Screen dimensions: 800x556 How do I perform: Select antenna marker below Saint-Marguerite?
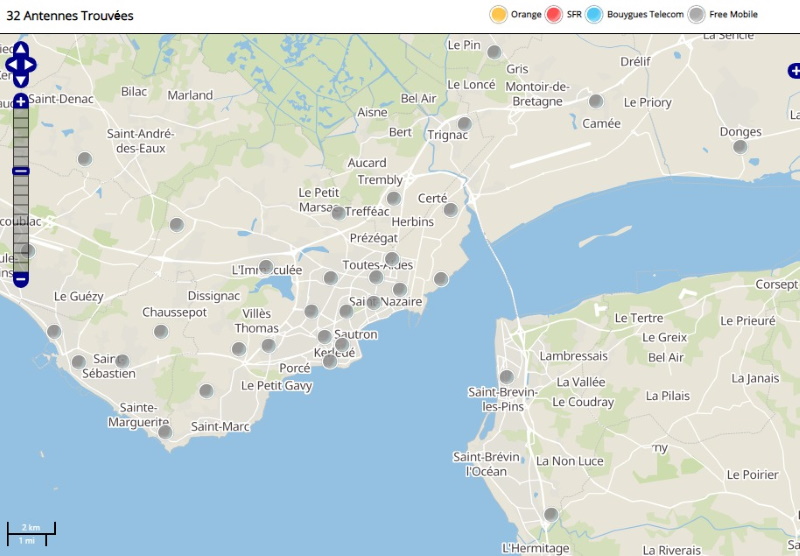pos(165,432)
